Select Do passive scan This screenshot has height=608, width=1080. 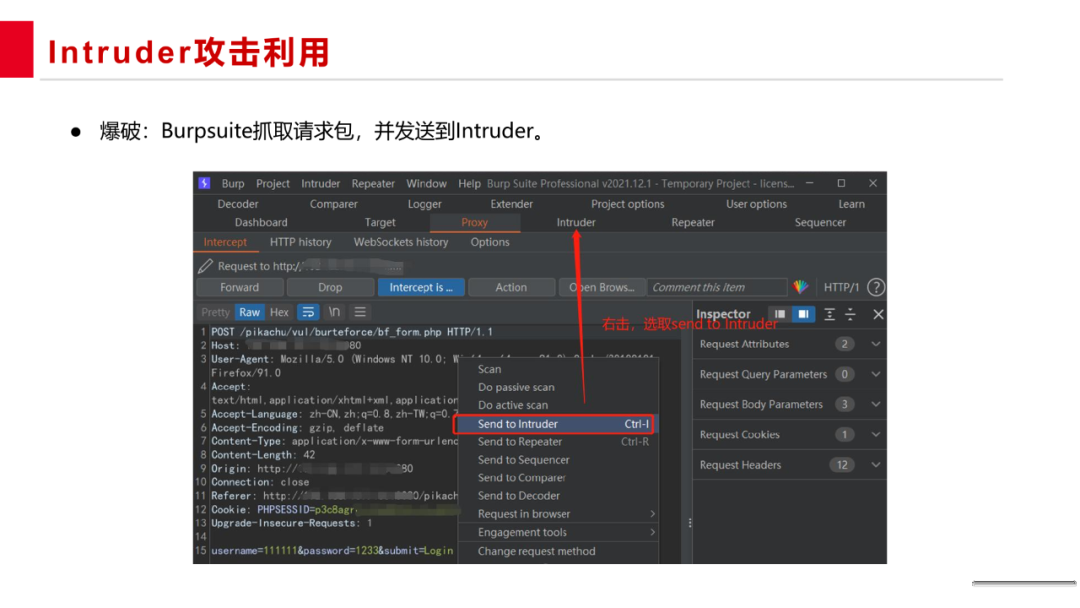[x=559, y=387]
